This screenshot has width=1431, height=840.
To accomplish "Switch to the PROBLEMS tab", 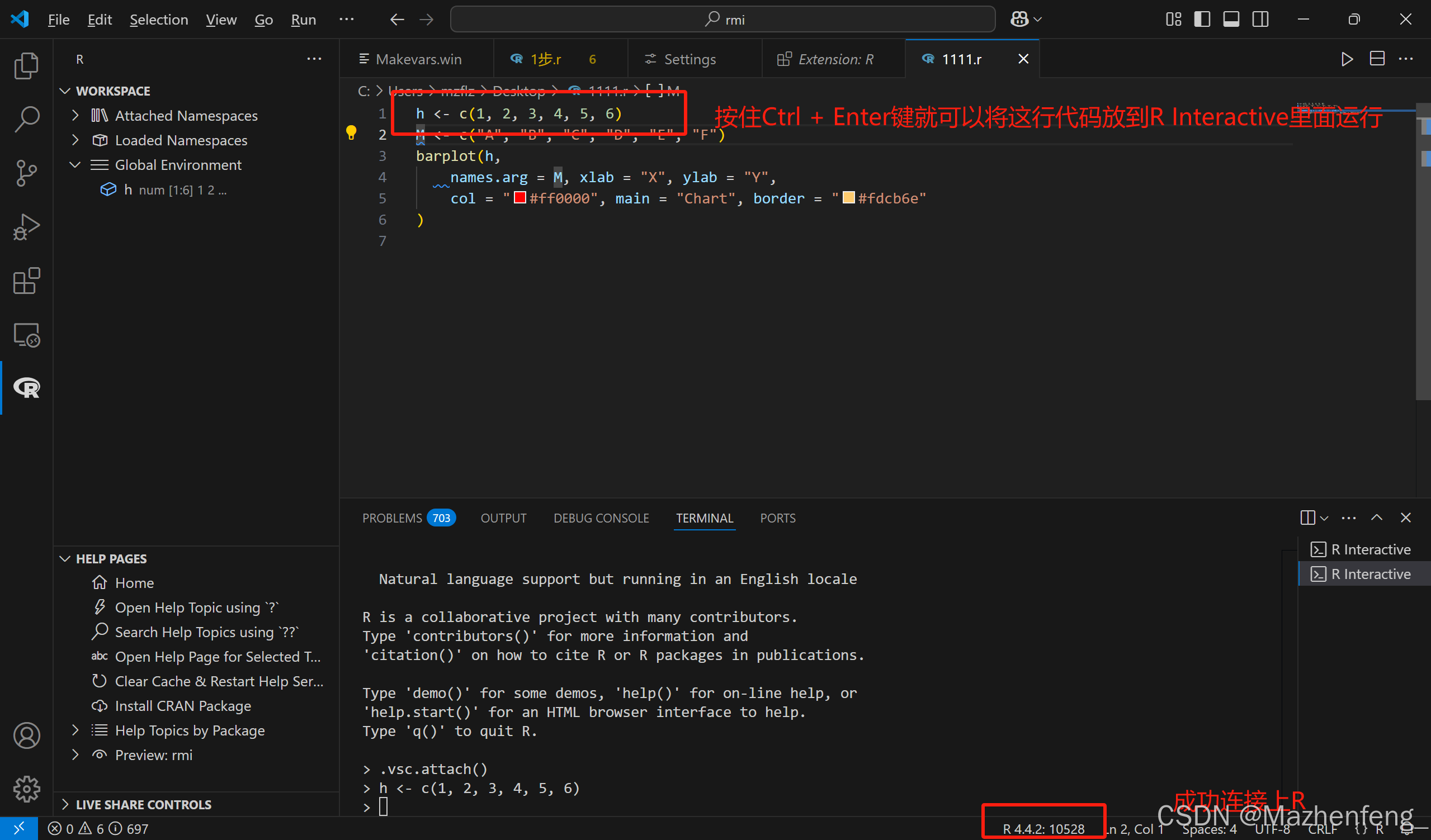I will click(x=393, y=518).
